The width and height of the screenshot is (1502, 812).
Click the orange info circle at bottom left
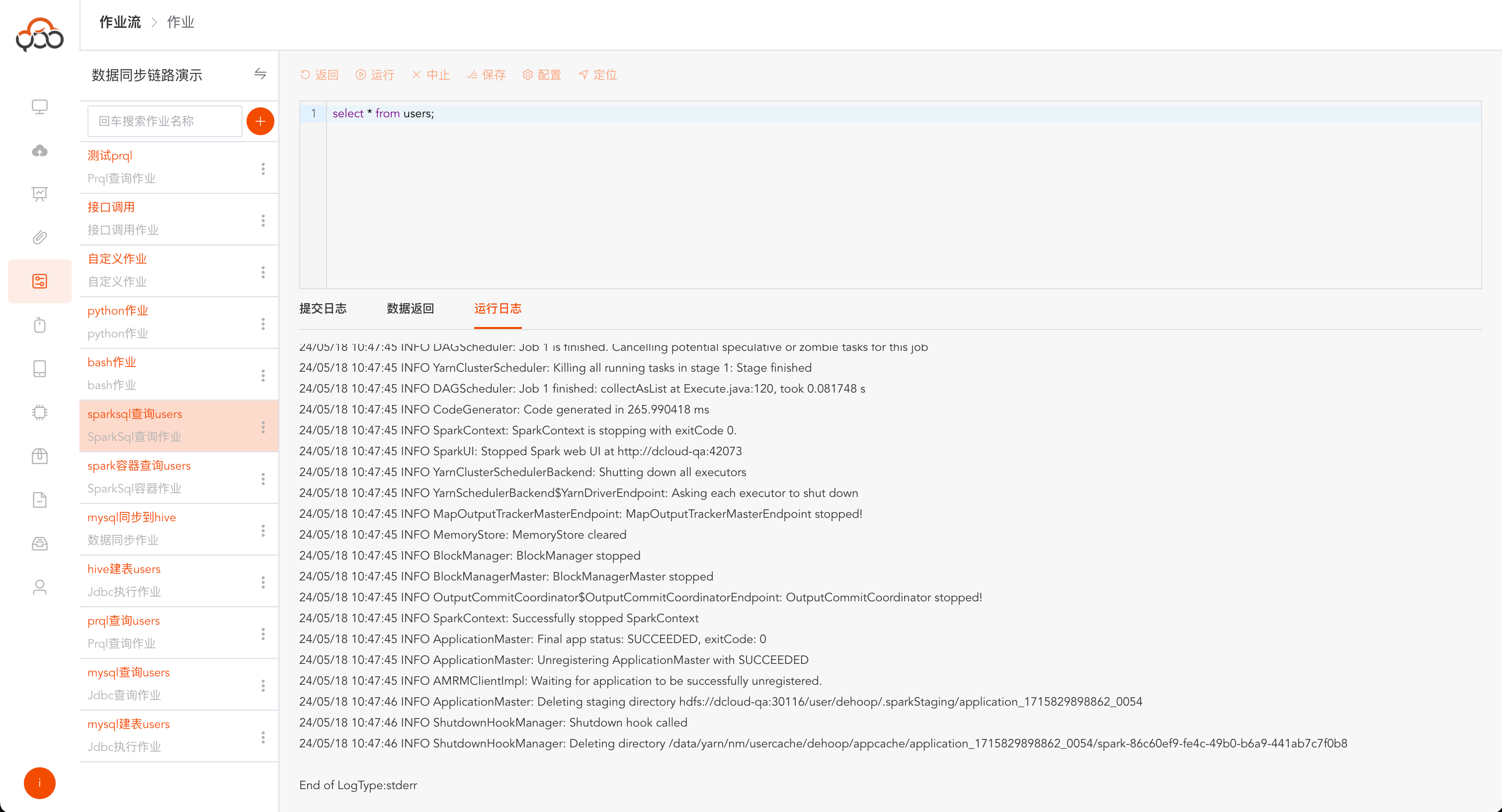tap(40, 783)
